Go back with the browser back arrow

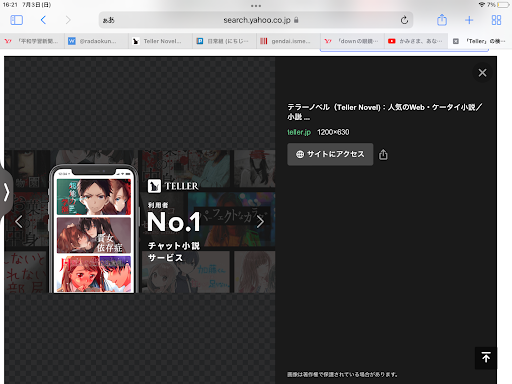click(x=43, y=20)
